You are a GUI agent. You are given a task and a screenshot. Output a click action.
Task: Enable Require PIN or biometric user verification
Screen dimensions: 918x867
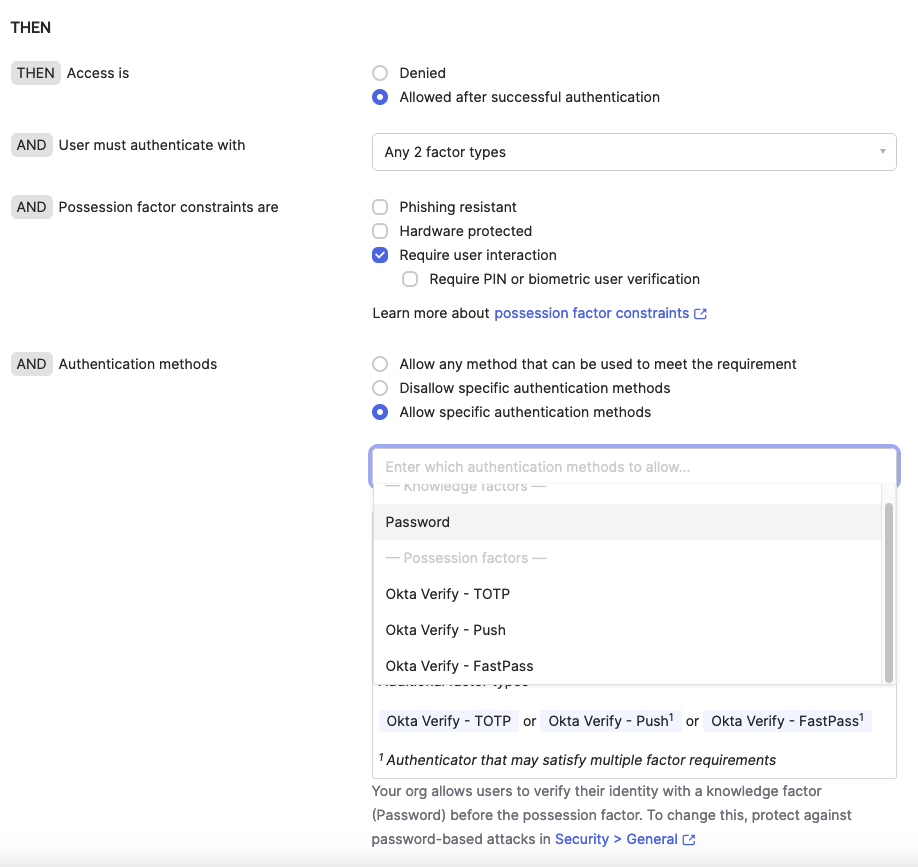[409, 279]
